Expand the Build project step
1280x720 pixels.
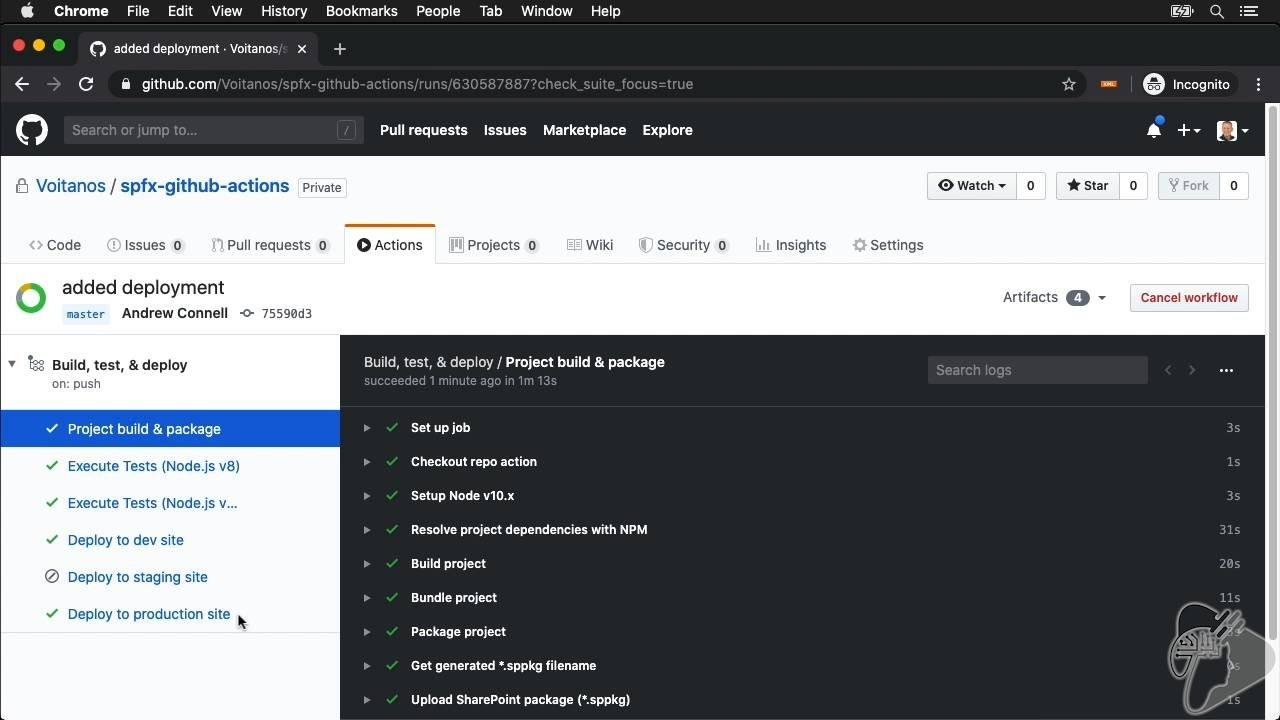click(803, 564)
